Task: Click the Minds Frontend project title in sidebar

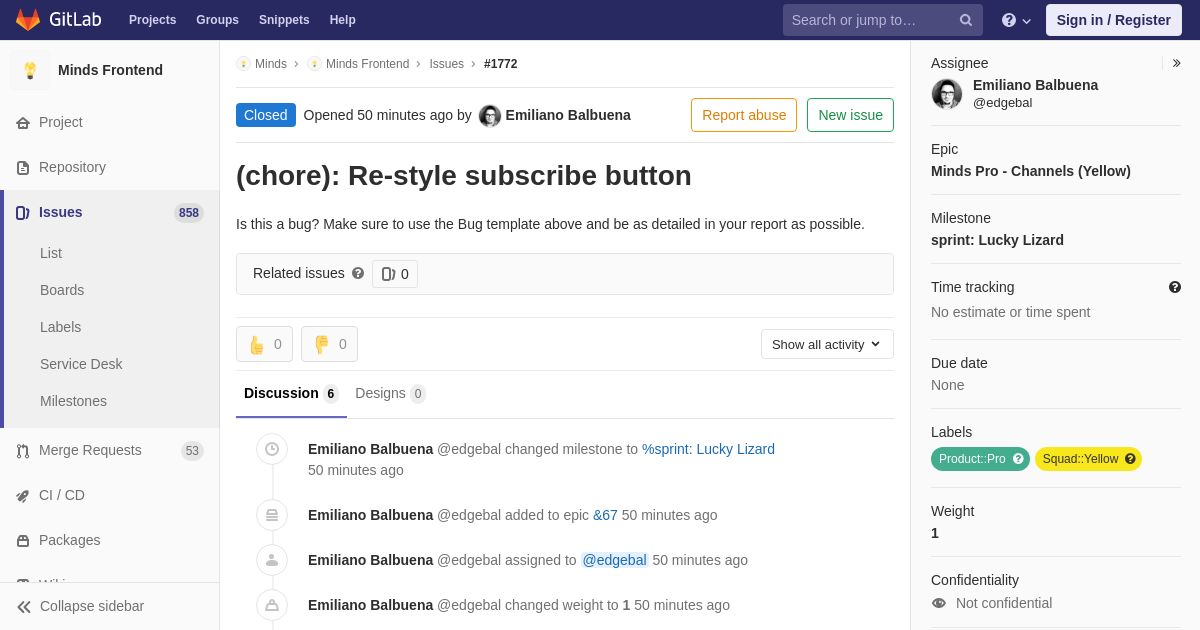Action: tap(110, 70)
